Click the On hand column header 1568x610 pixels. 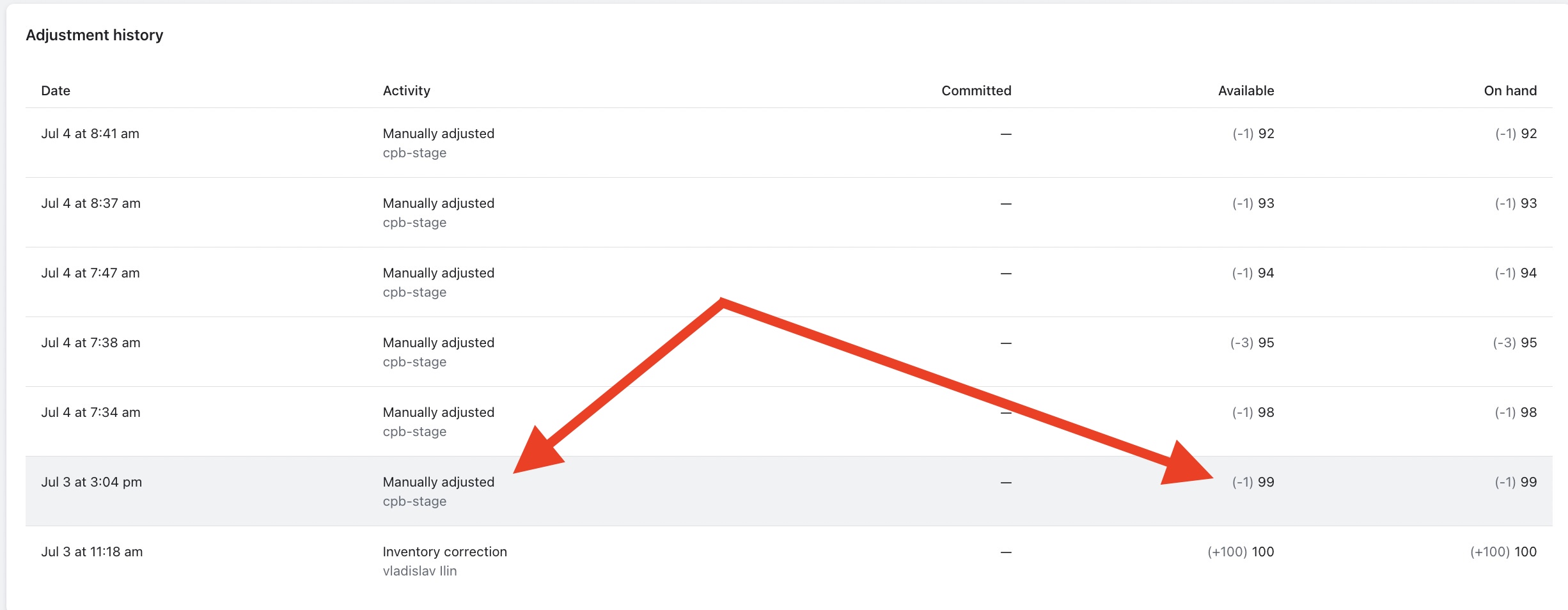pyautogui.click(x=1510, y=90)
